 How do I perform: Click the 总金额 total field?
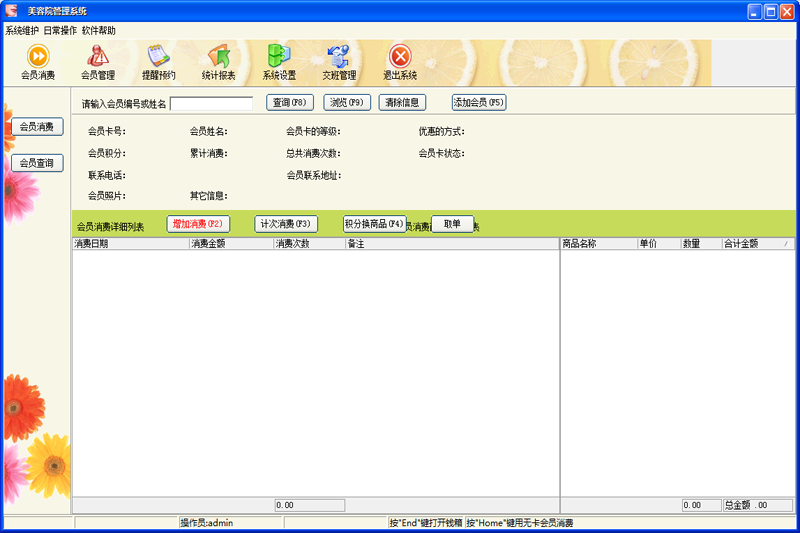click(758, 505)
